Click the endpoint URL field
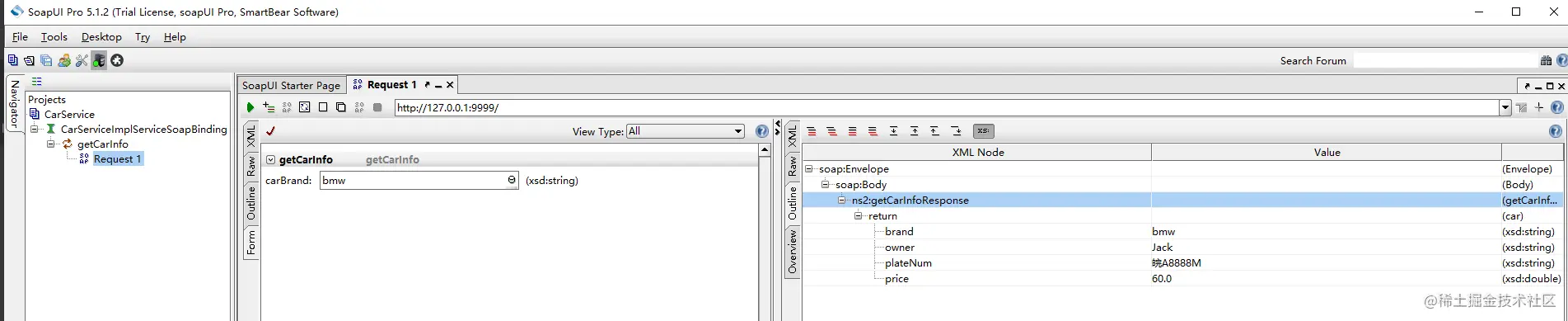Screen dimensions: 1568x321 [947, 107]
